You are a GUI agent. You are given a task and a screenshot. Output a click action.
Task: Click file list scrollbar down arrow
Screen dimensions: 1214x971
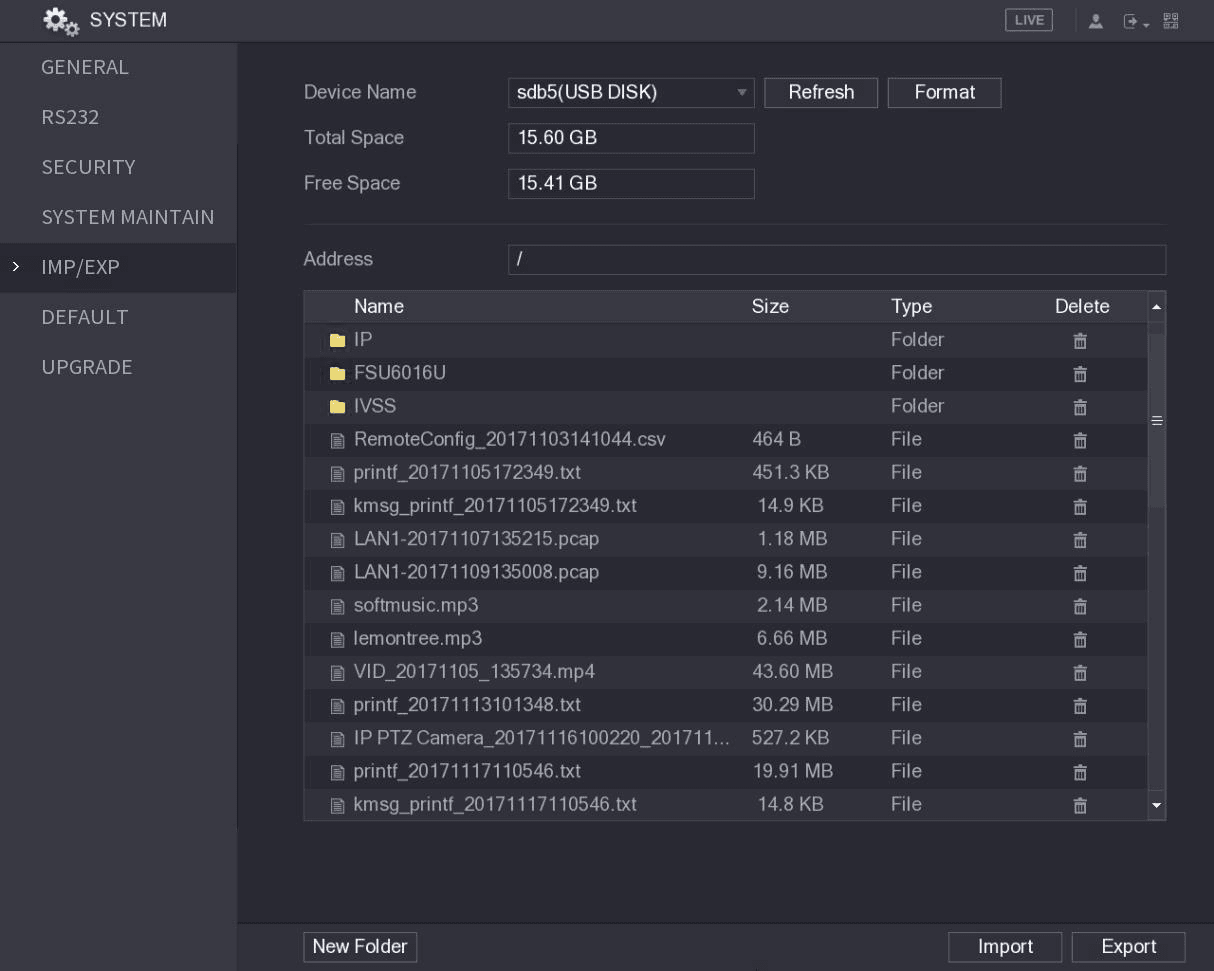(x=1157, y=804)
